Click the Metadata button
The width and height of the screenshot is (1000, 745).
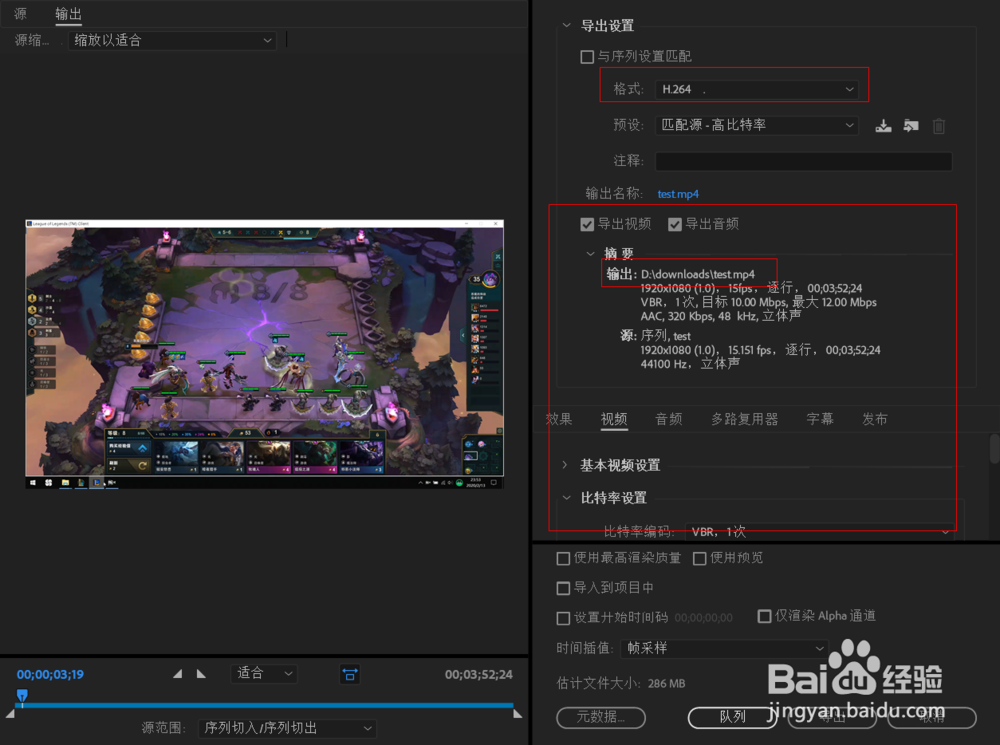(601, 717)
